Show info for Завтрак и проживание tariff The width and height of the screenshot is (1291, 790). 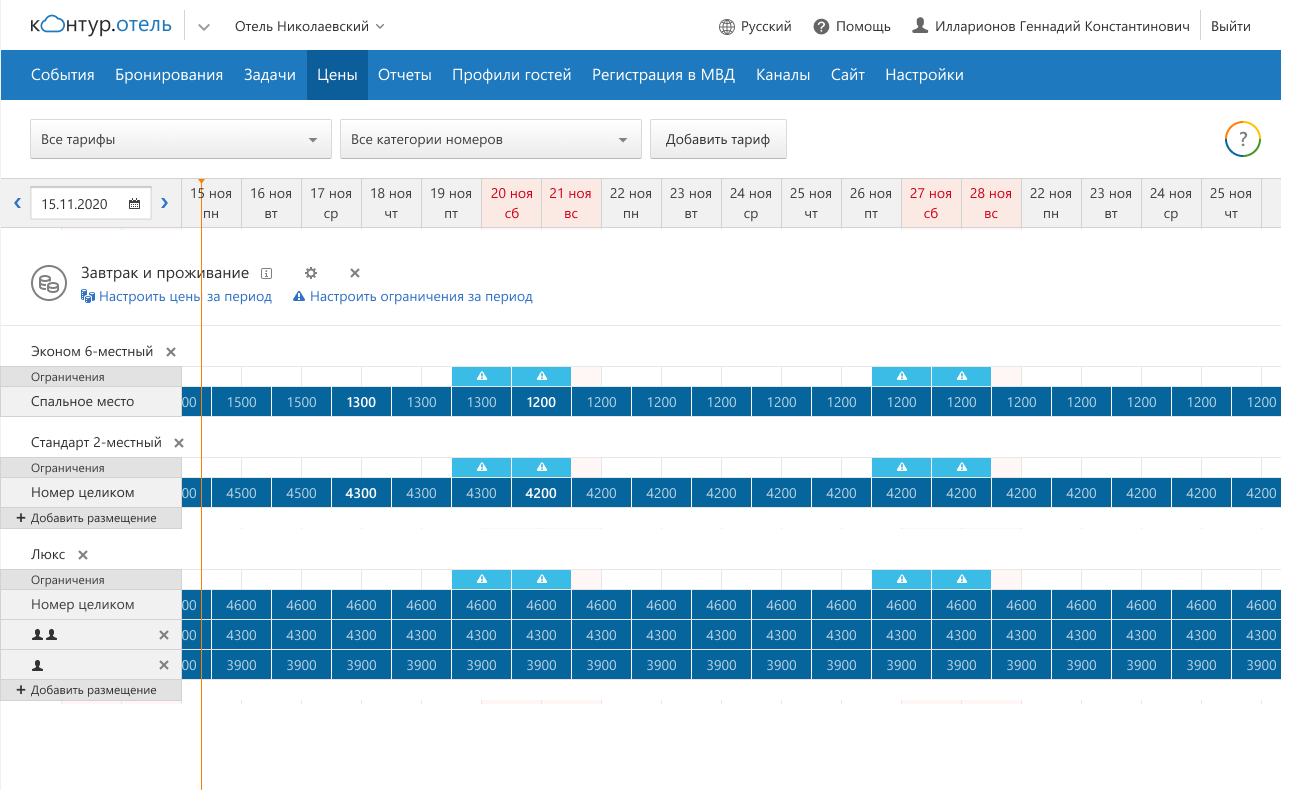point(267,273)
